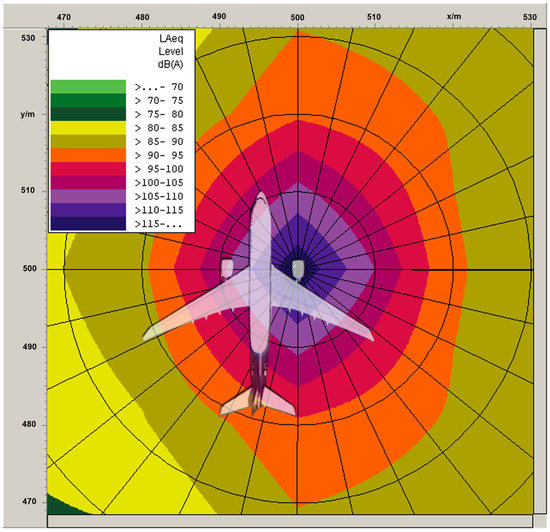Click the vertical scrollbar at right edge

point(539,271)
